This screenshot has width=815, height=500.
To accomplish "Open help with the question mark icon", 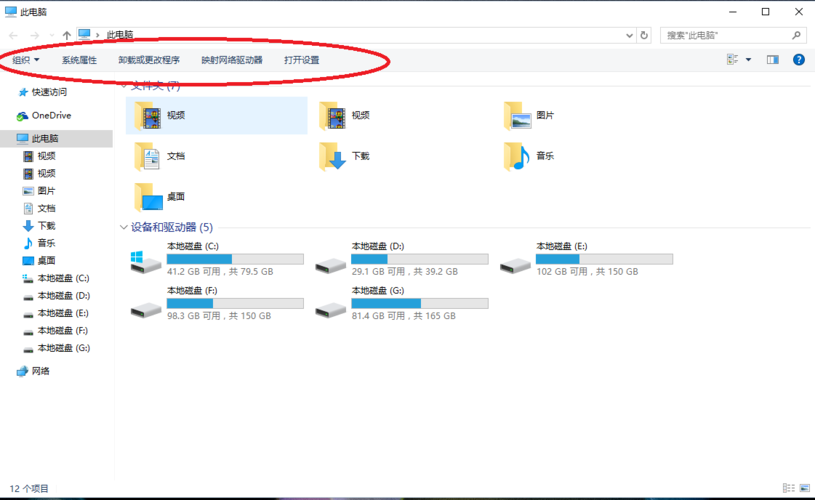I will click(x=799, y=60).
